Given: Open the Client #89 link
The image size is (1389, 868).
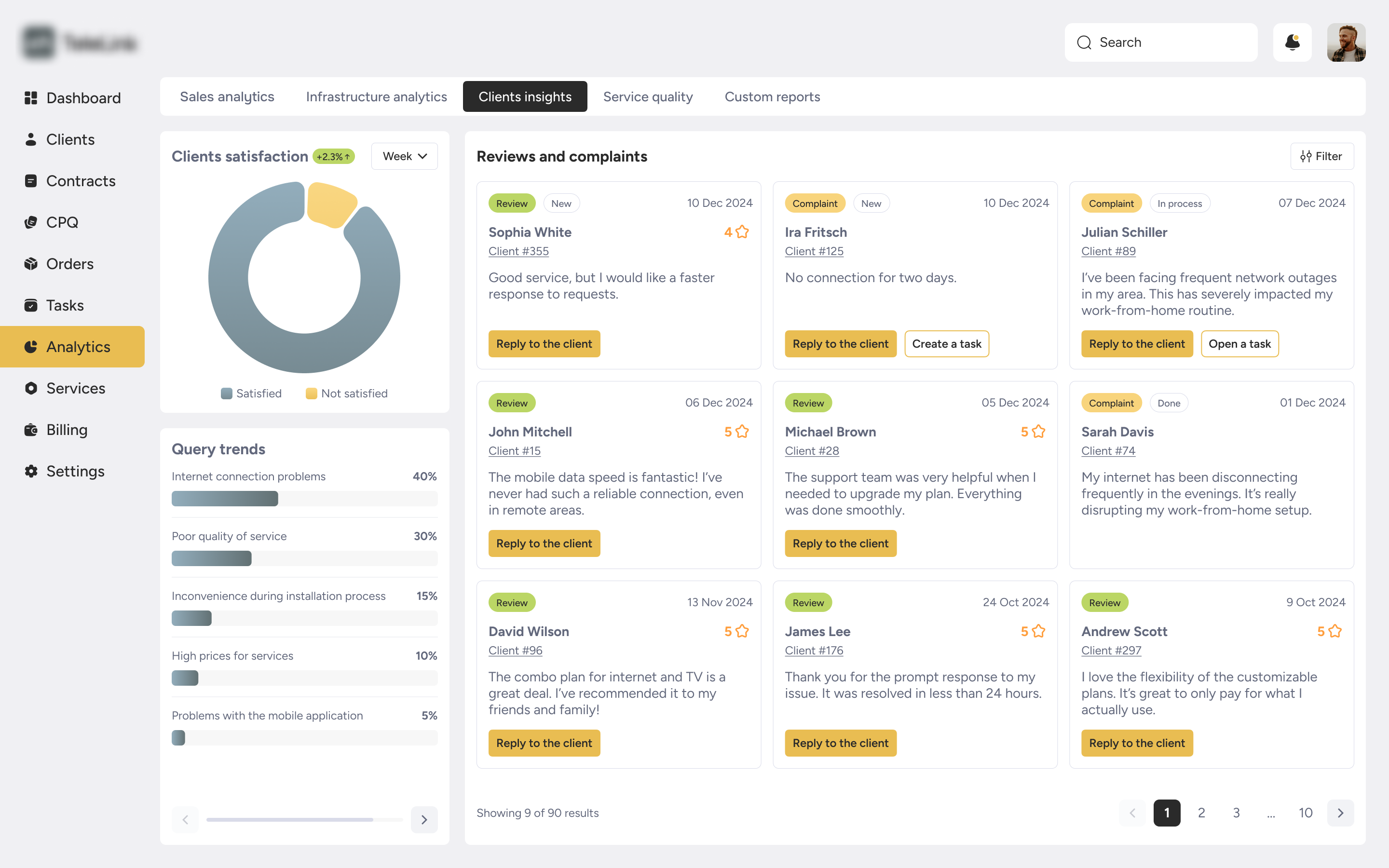Looking at the screenshot, I should click(x=1108, y=251).
